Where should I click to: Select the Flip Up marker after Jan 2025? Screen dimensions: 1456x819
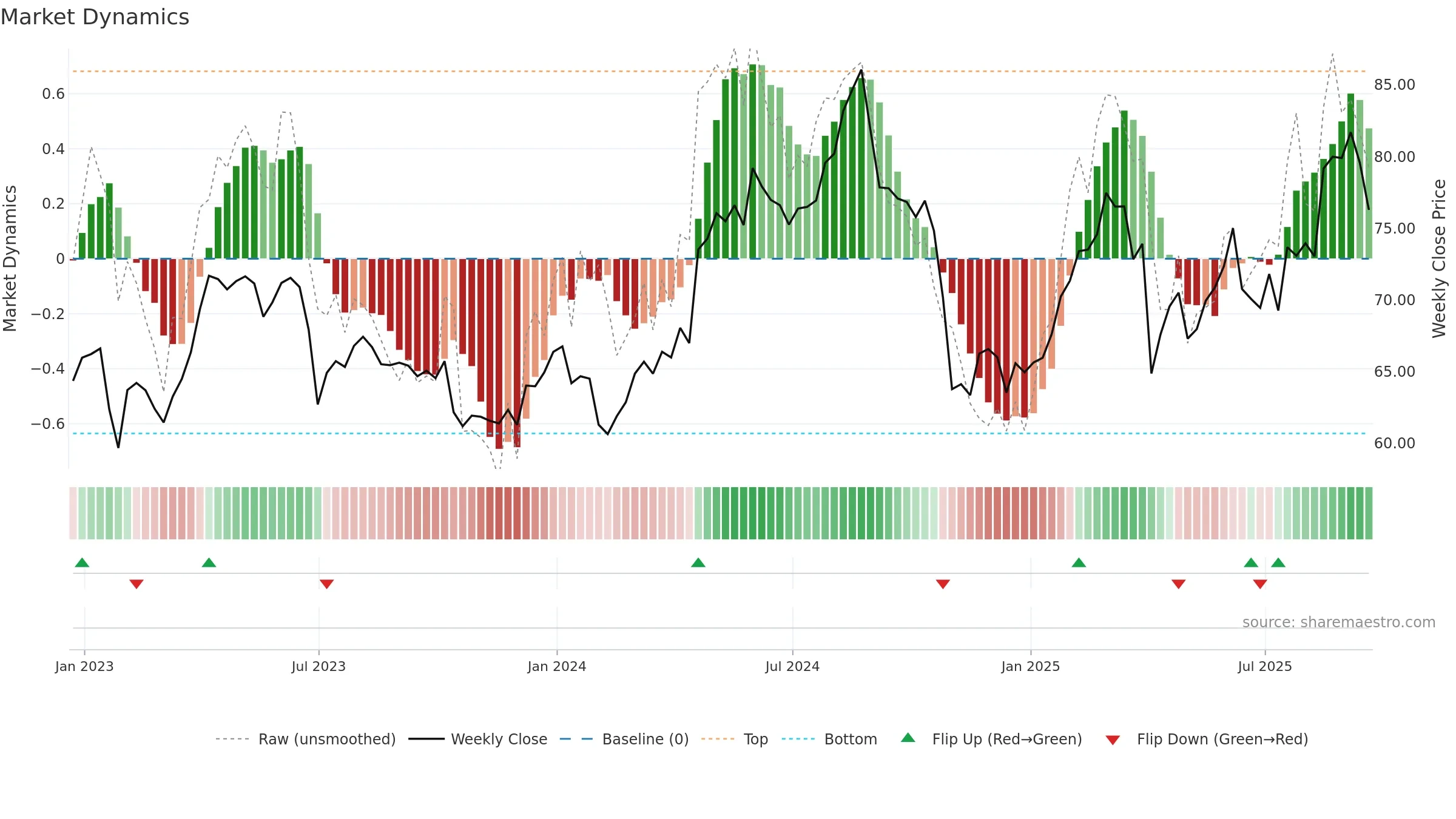(x=1079, y=562)
